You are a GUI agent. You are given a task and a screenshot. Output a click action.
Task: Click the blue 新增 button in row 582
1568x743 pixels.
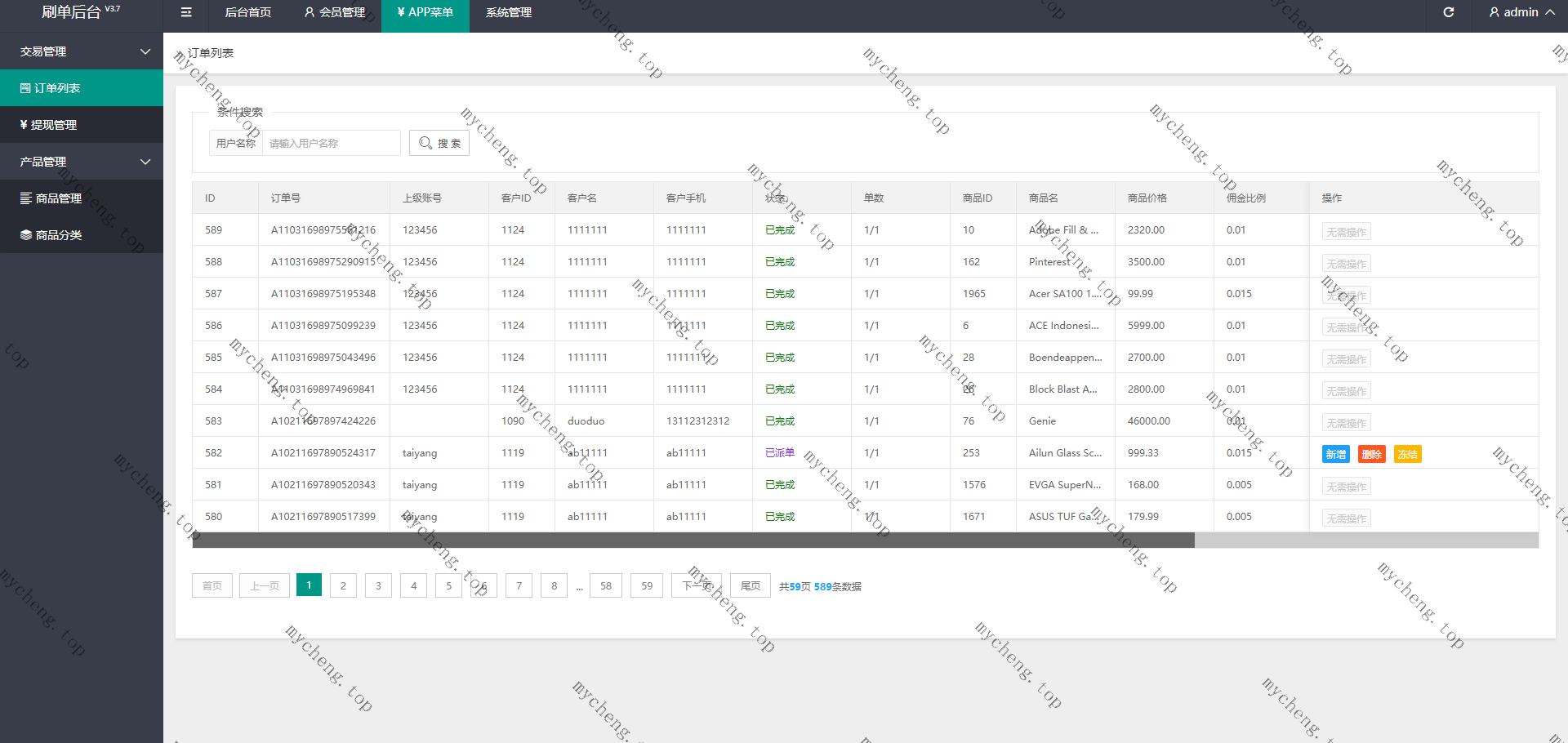click(x=1336, y=455)
